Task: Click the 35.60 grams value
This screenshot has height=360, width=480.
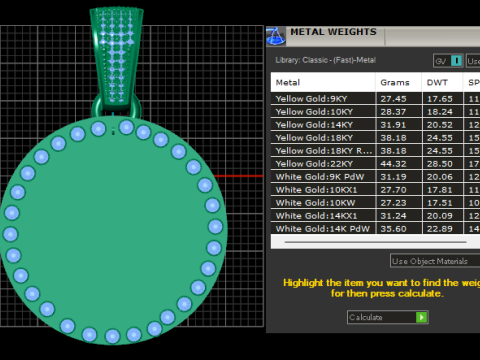Action: coord(393,229)
